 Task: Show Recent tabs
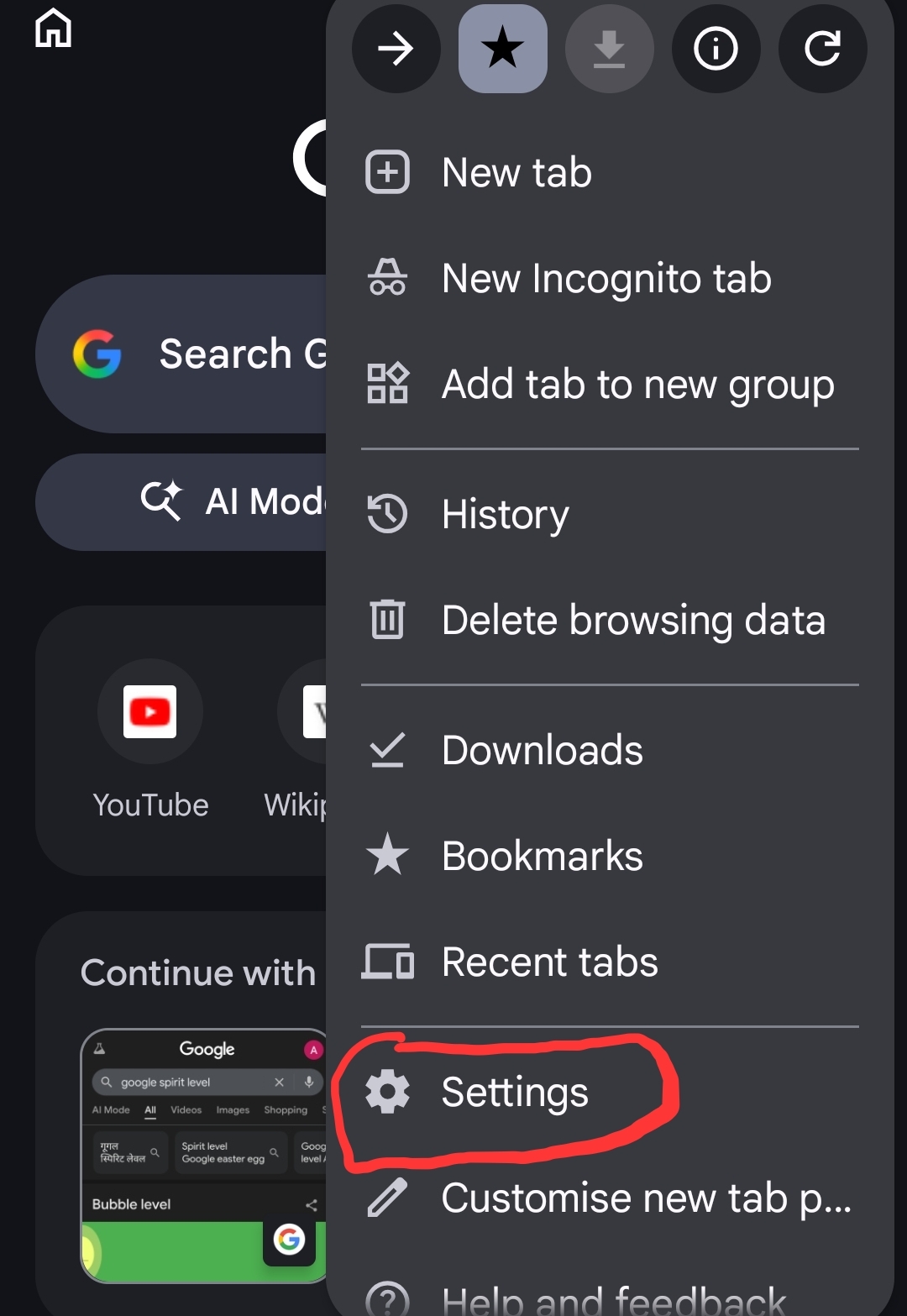pyautogui.click(x=549, y=962)
